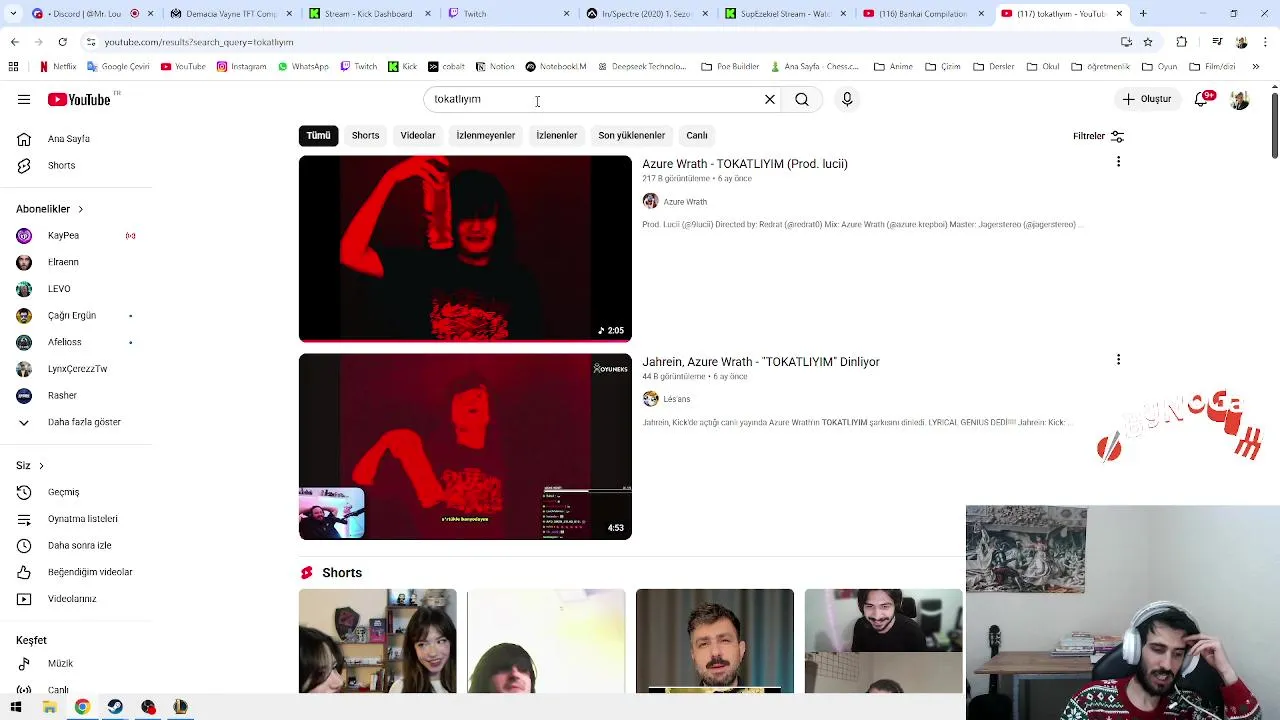
Task: Select the Son yüklenenler filter chip
Action: point(631,135)
